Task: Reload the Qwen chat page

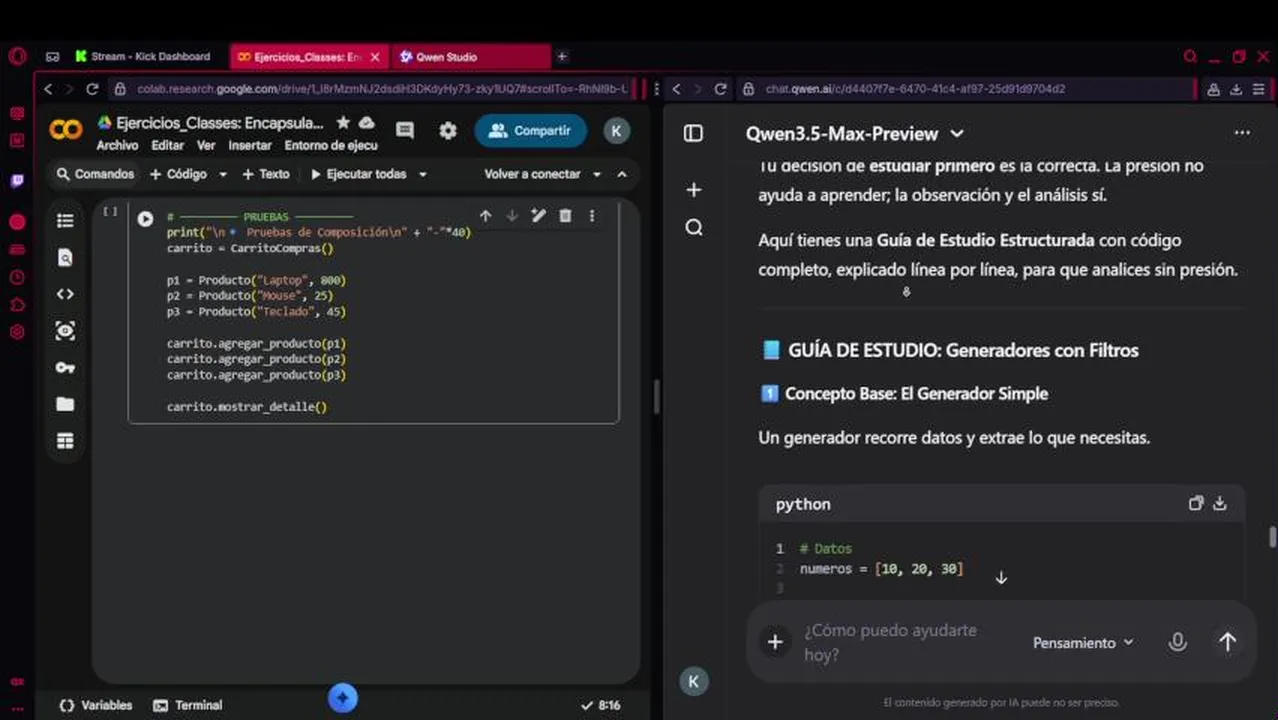Action: [719, 89]
